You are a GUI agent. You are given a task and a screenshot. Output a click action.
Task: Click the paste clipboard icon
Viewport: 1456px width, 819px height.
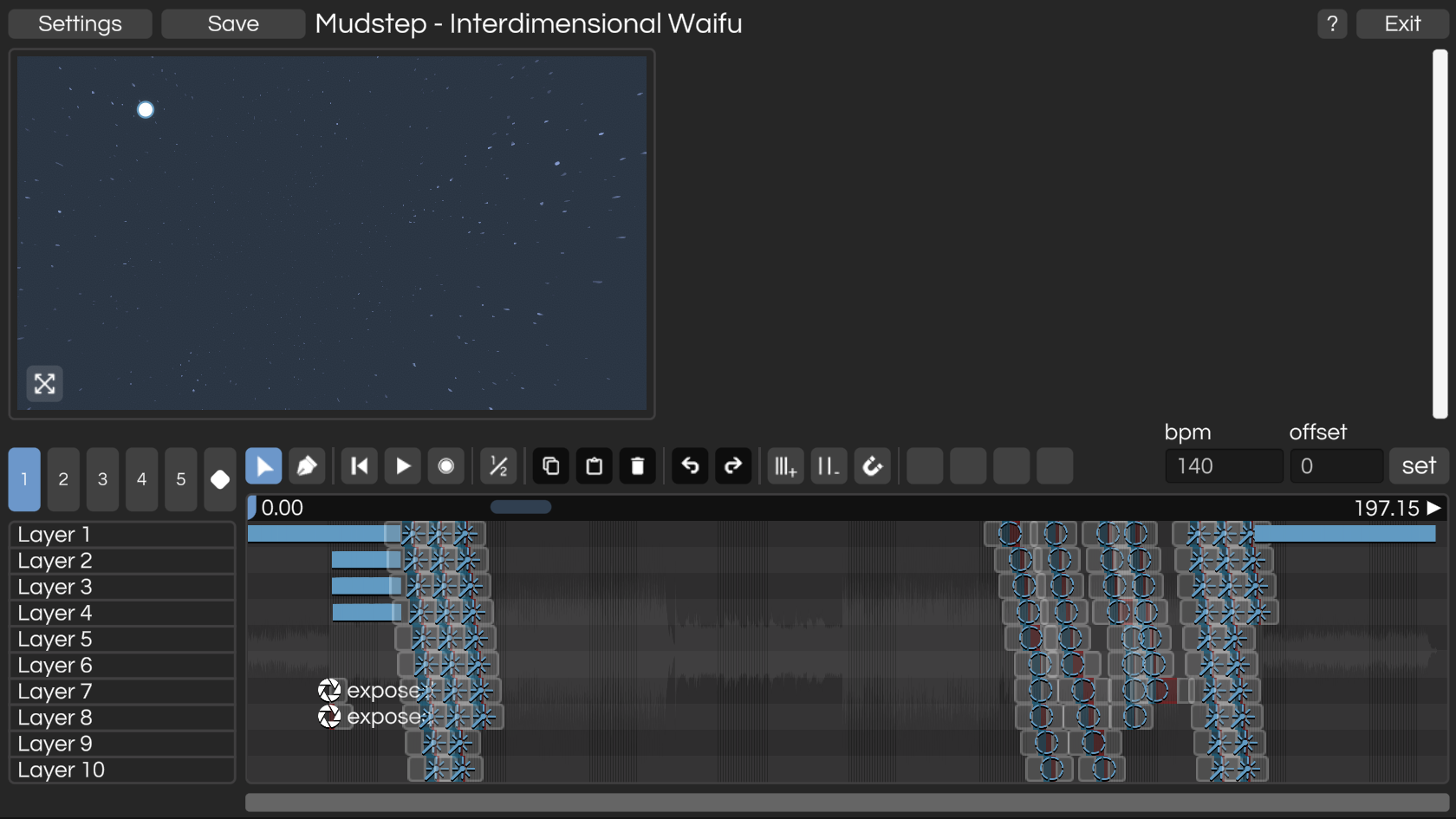pyautogui.click(x=594, y=466)
